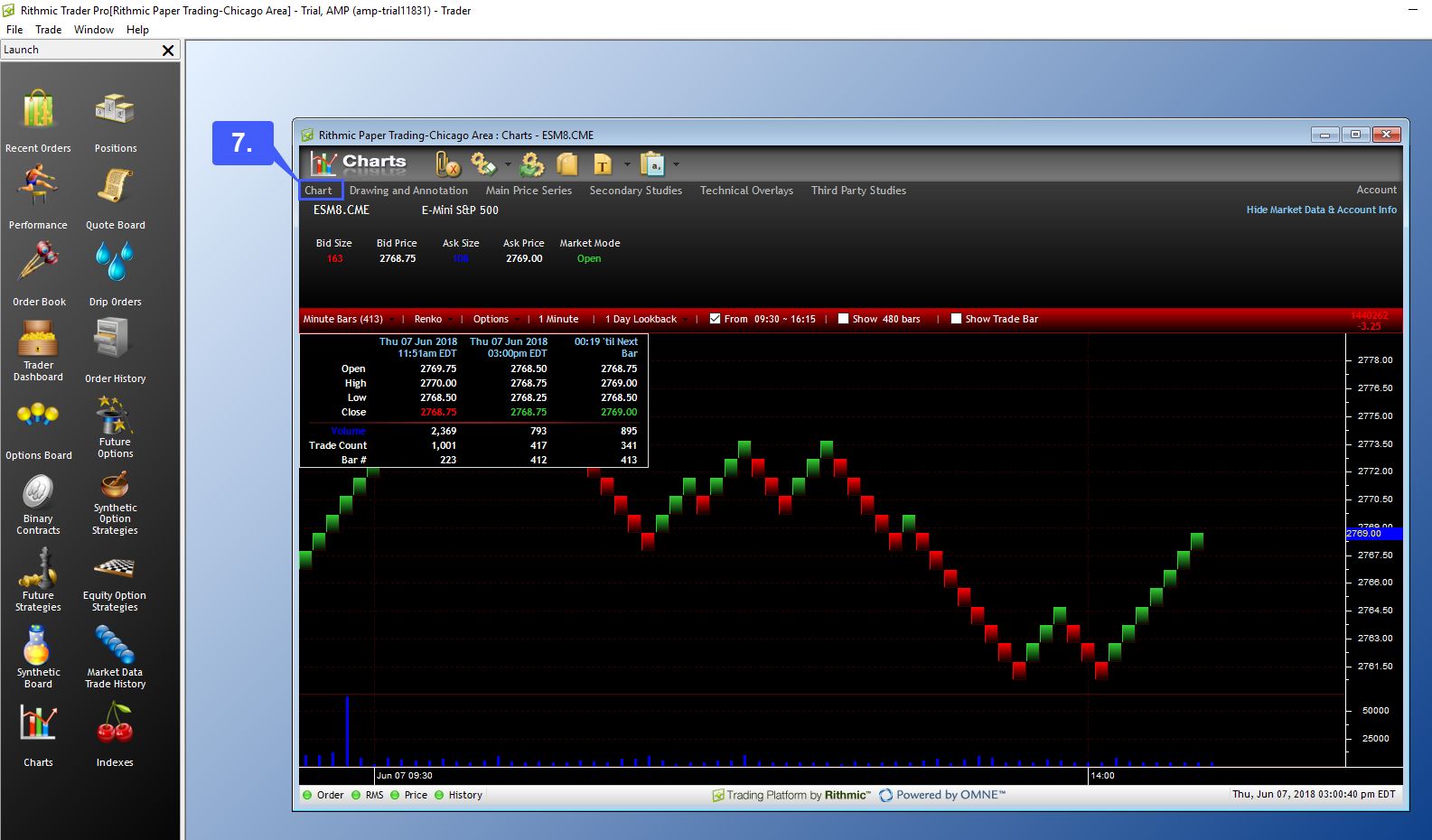
Task: Expand dropdown arrow beside gears save icon
Action: [x=508, y=164]
